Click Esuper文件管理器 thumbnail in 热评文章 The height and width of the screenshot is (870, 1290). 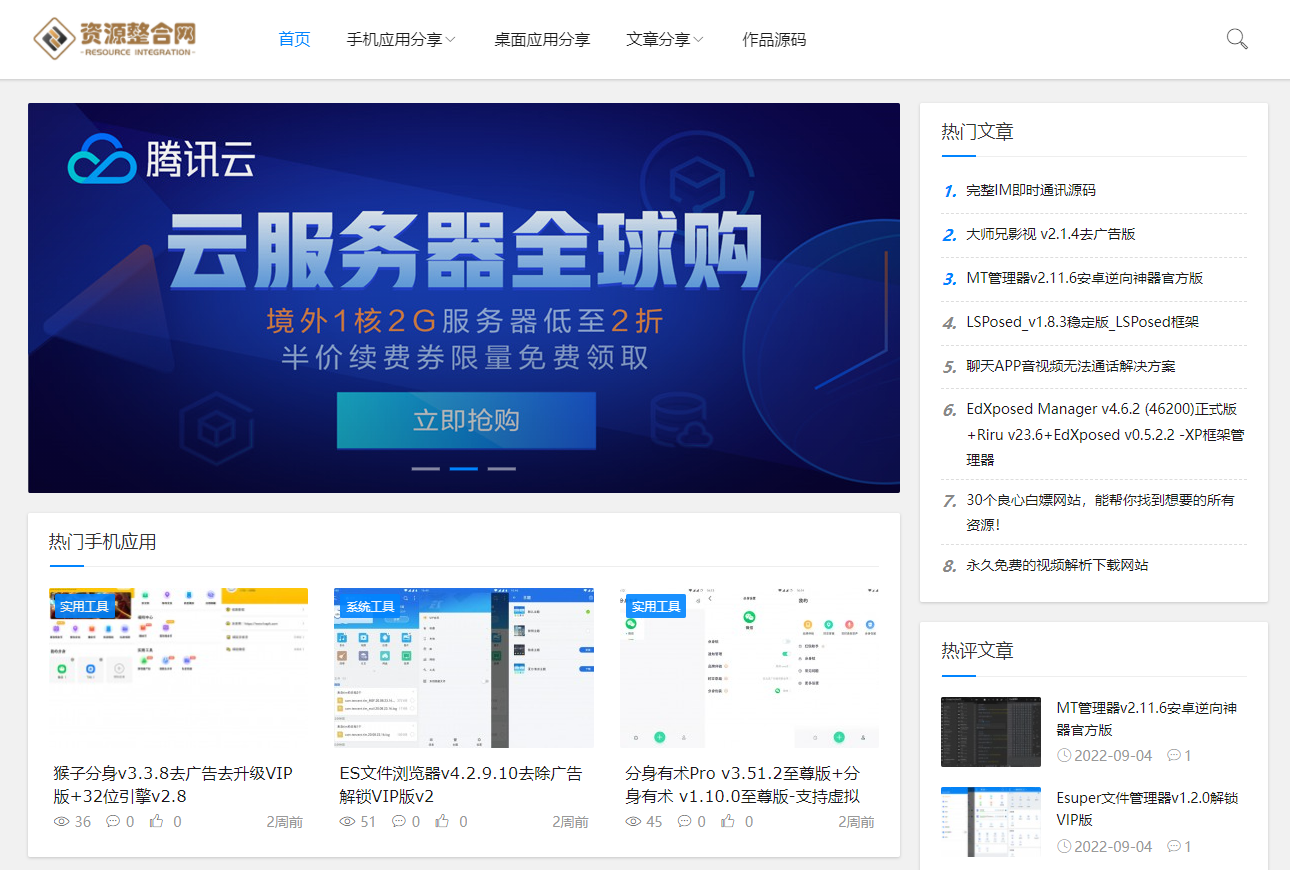coord(991,822)
